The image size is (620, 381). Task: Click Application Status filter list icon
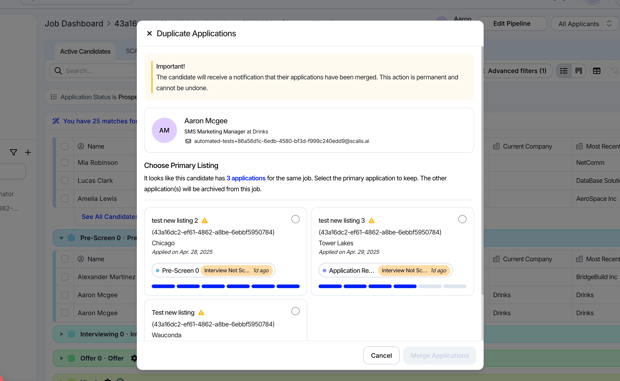click(x=54, y=97)
